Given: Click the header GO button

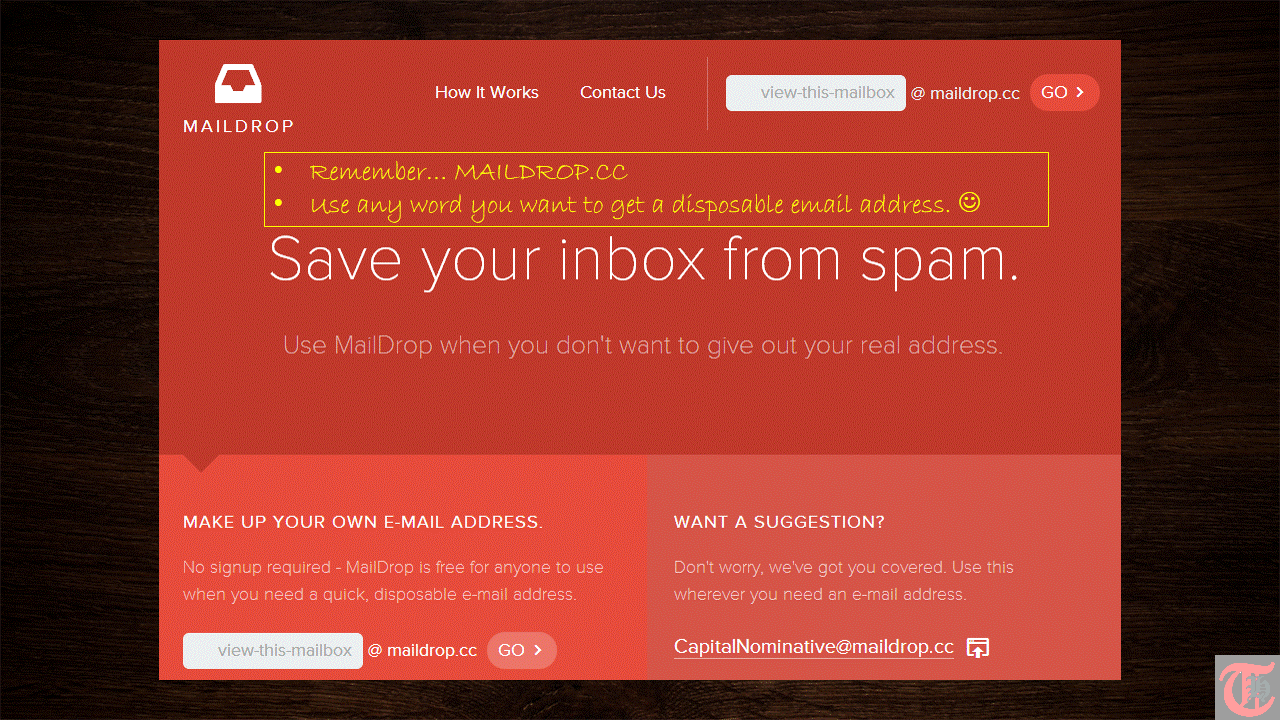Looking at the screenshot, I should tap(1065, 93).
